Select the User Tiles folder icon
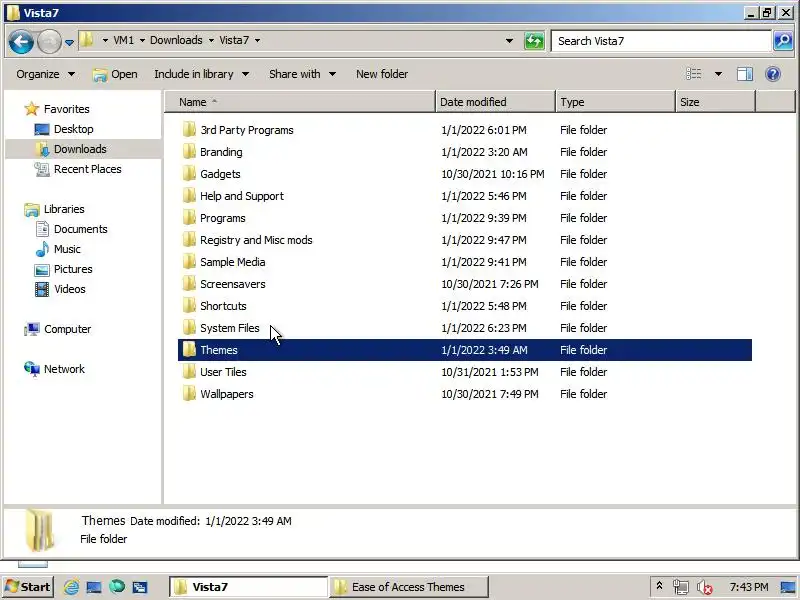The width and height of the screenshot is (800, 600). tap(189, 371)
